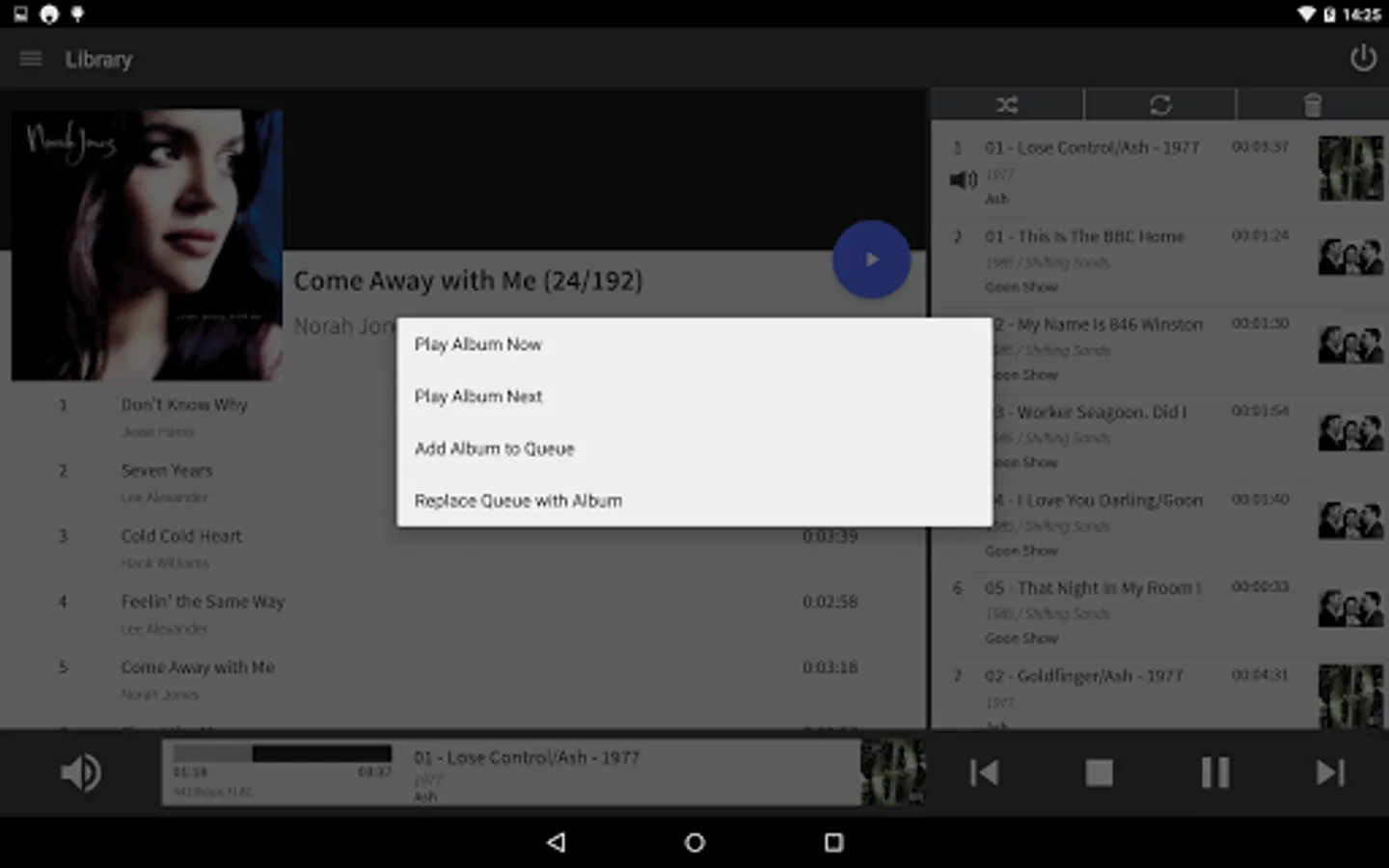The height and width of the screenshot is (868, 1389).
Task: Toggle shuffle mode for the queue
Action: click(x=1007, y=104)
